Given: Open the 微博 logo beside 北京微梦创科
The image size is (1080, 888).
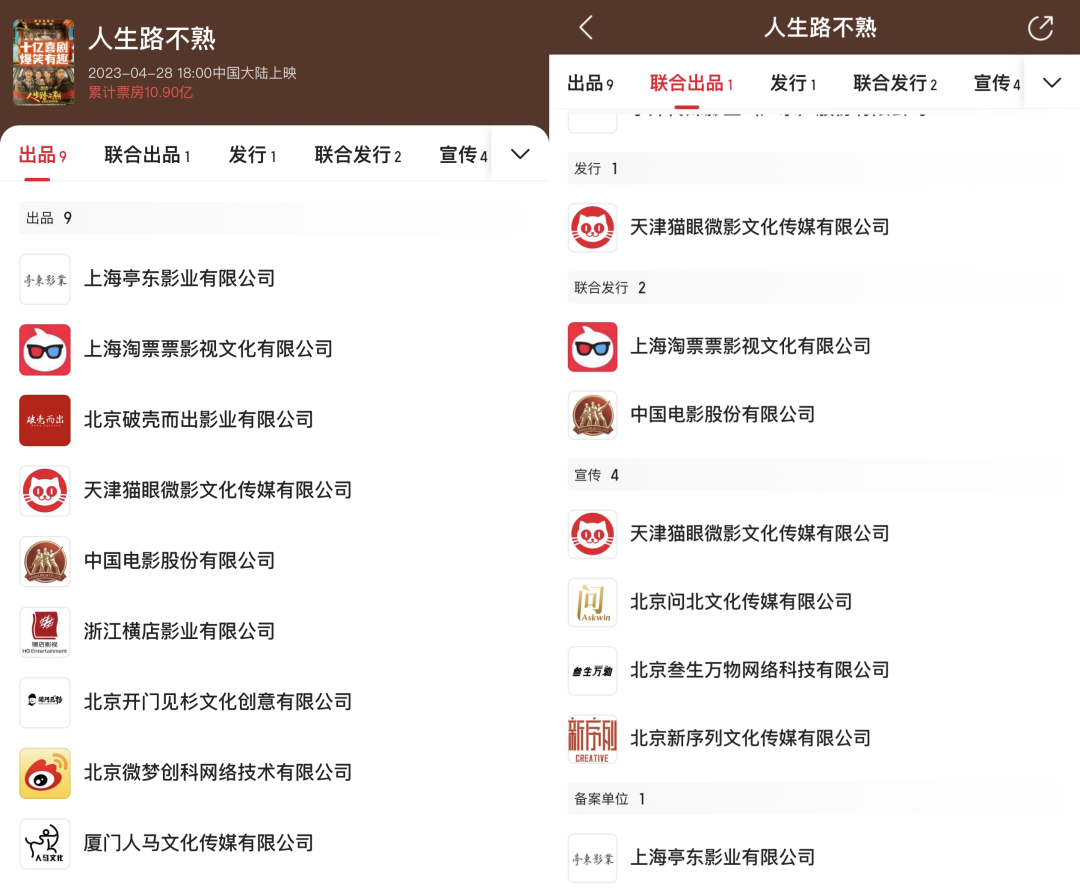Looking at the screenshot, I should coord(45,772).
